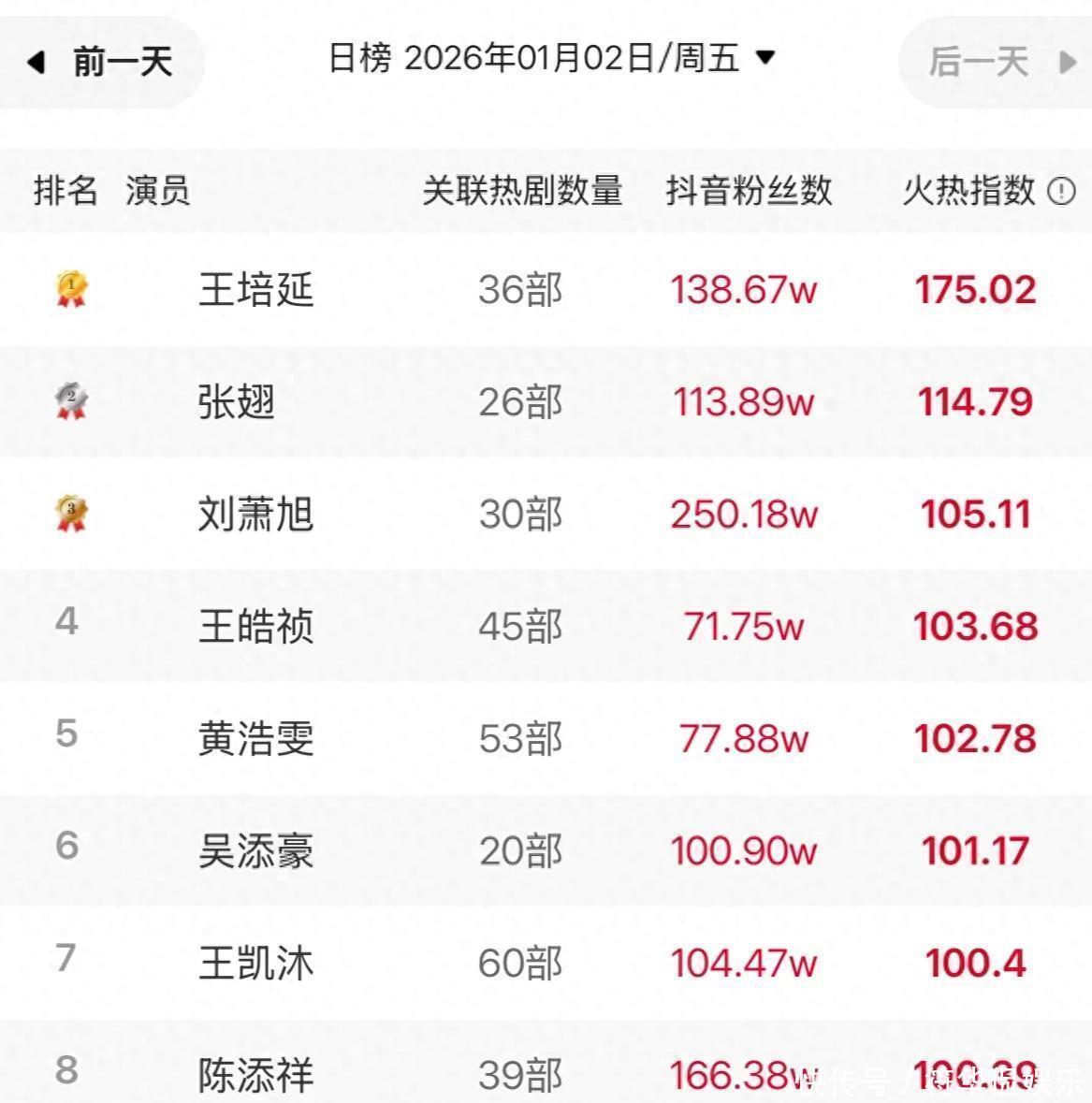Open actor 黄浩雯's entry

(255, 738)
